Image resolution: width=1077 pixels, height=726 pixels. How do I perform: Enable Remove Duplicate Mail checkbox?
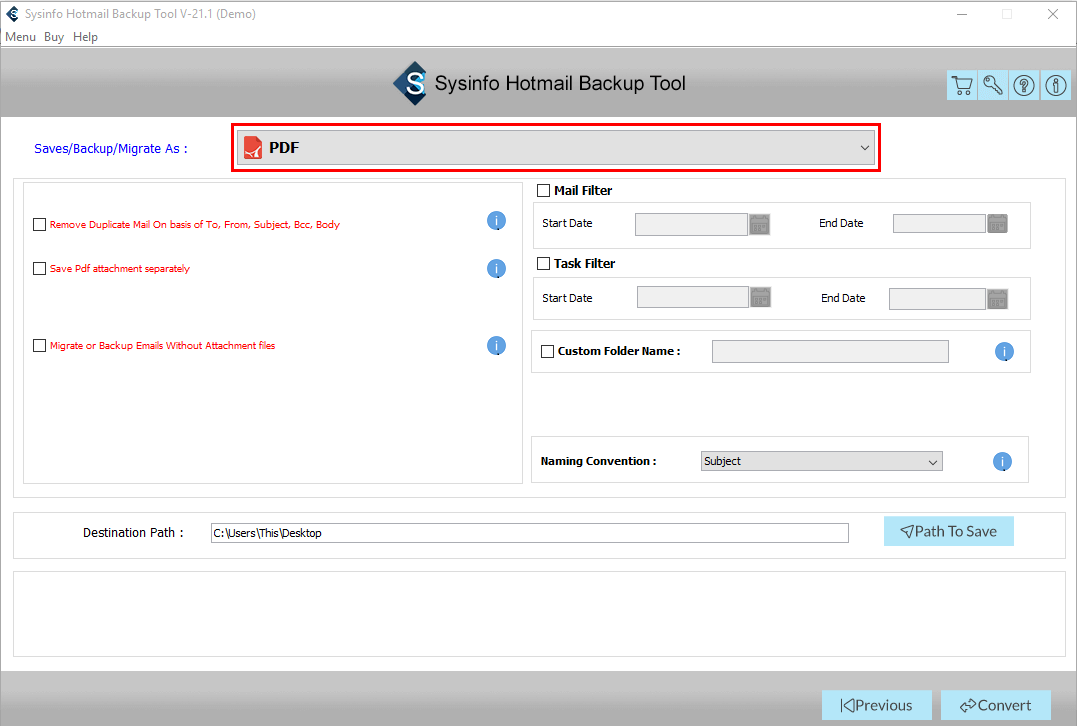pyautogui.click(x=40, y=225)
